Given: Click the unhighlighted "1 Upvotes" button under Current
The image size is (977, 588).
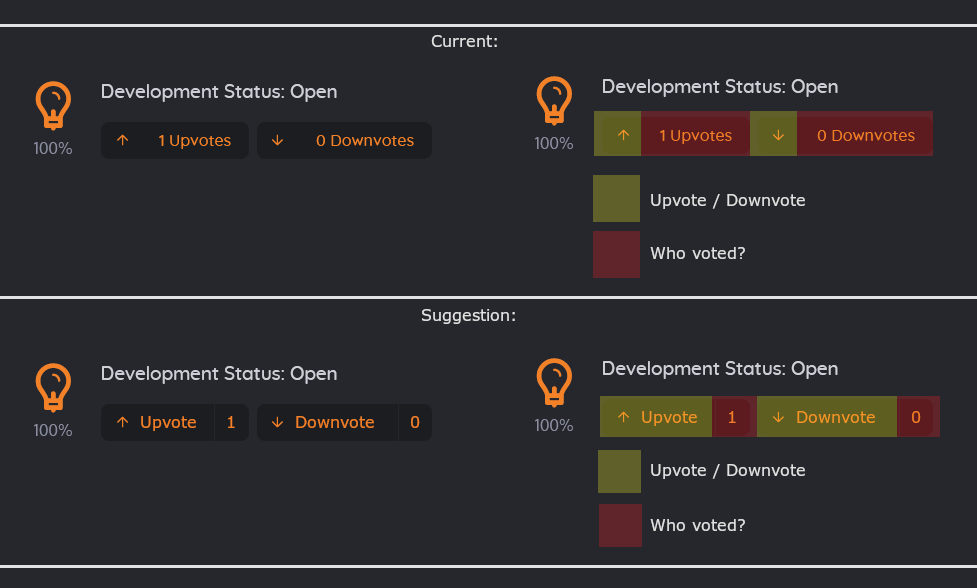Looking at the screenshot, I should 174,140.
